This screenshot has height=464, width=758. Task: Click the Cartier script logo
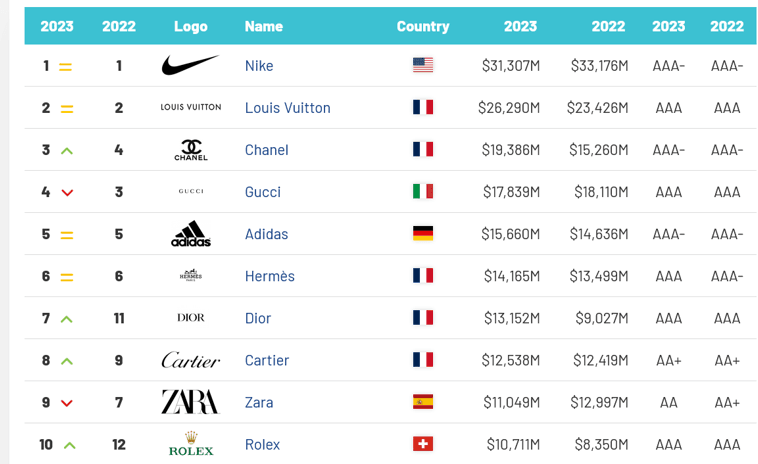click(190, 360)
